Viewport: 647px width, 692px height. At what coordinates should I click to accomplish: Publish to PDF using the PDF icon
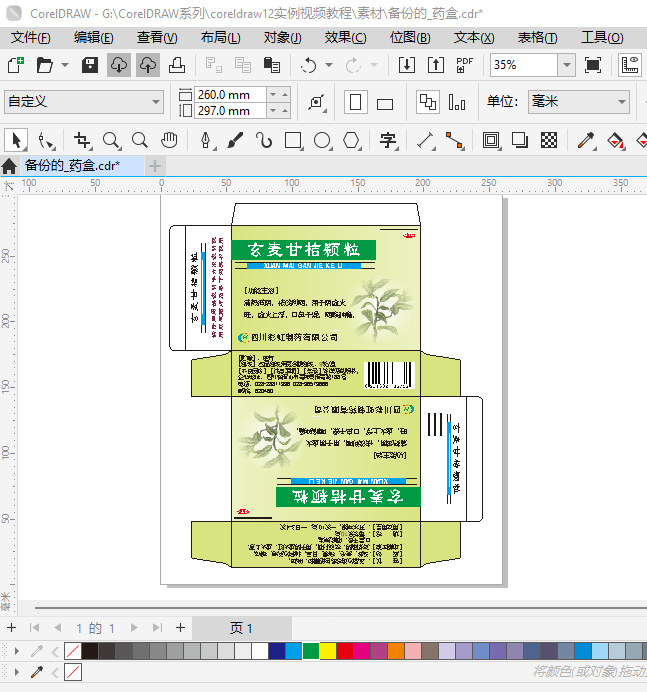464,65
